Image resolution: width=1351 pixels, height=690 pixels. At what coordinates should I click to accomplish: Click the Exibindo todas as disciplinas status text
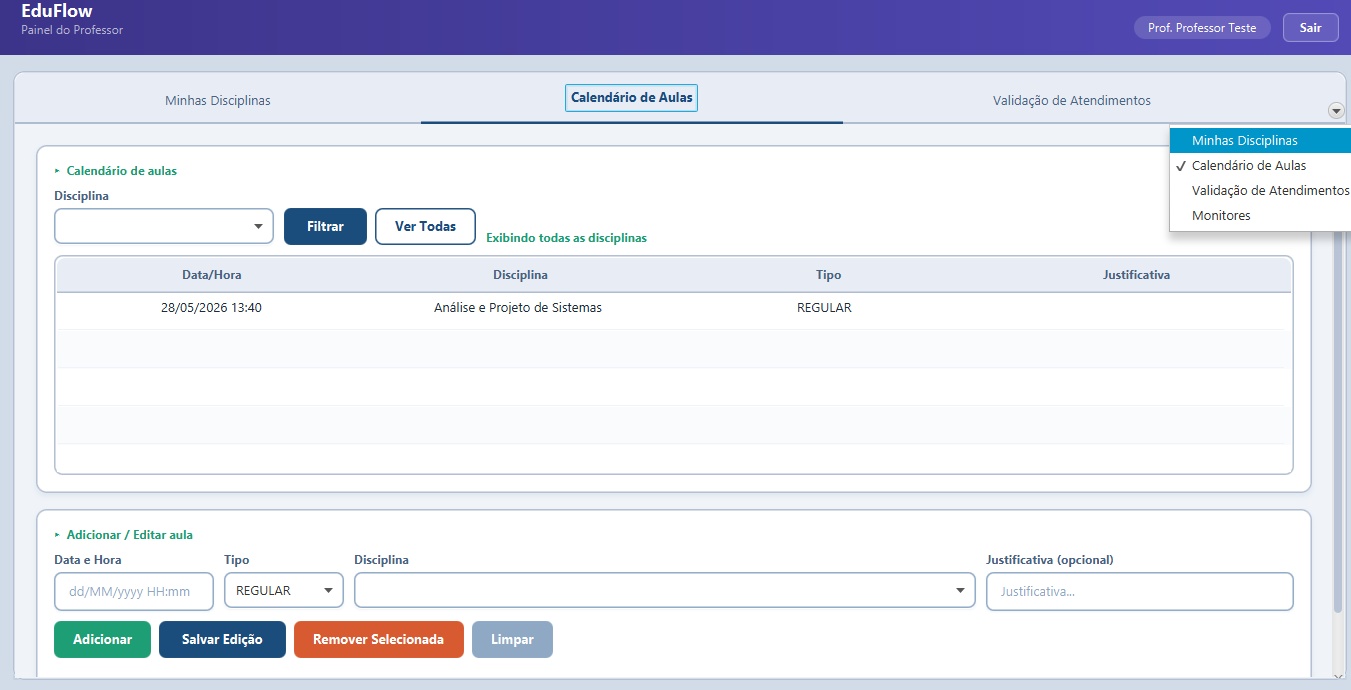[566, 238]
